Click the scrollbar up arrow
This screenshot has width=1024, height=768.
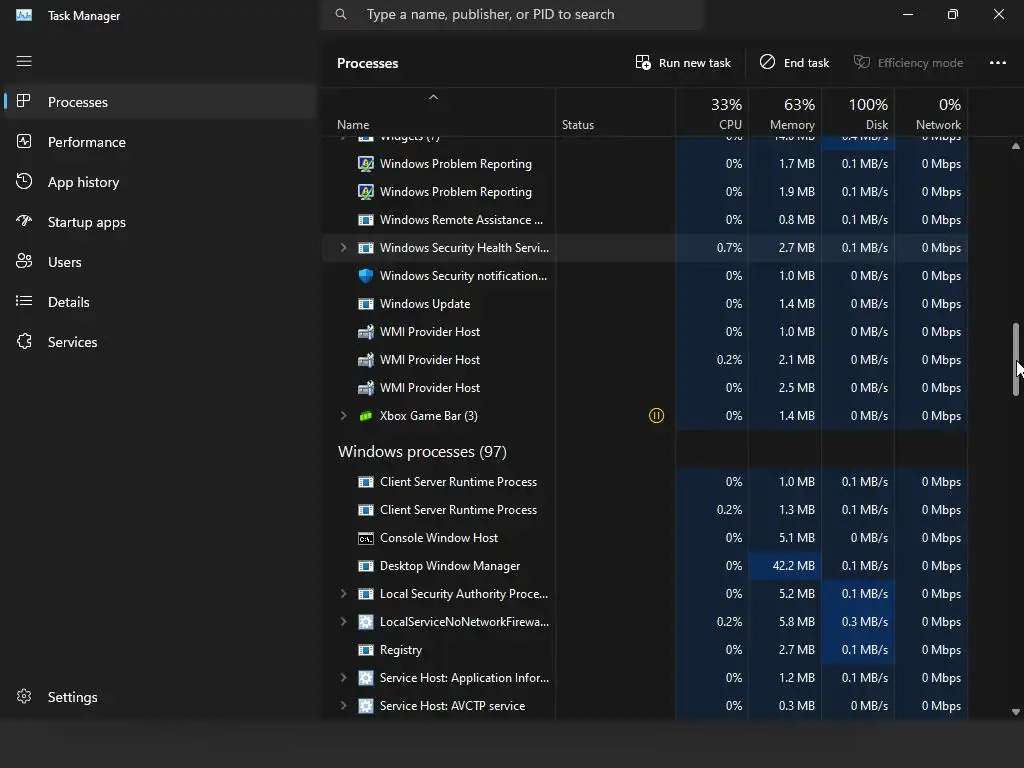click(x=1016, y=146)
